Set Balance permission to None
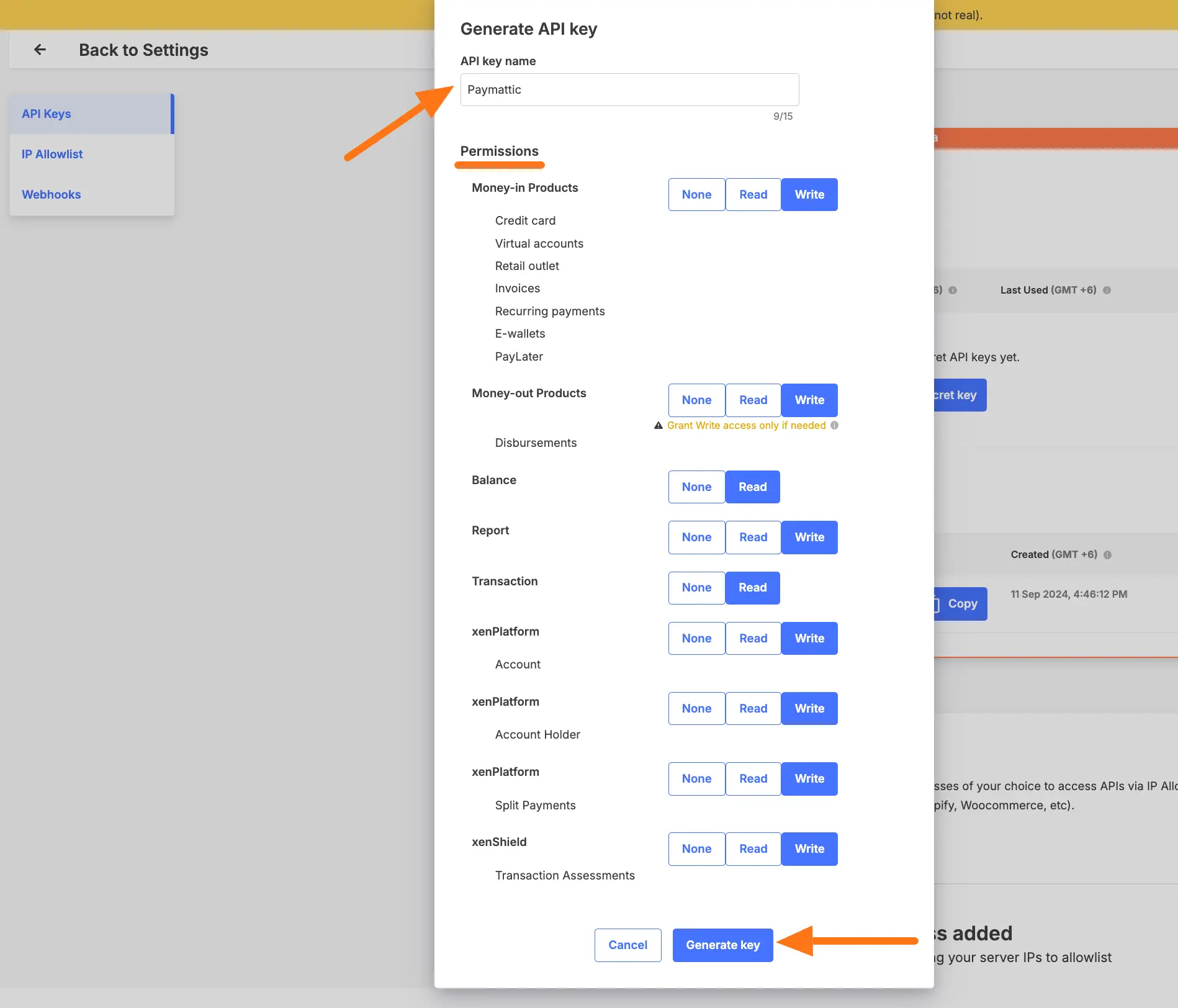1178x1008 pixels. [x=696, y=487]
